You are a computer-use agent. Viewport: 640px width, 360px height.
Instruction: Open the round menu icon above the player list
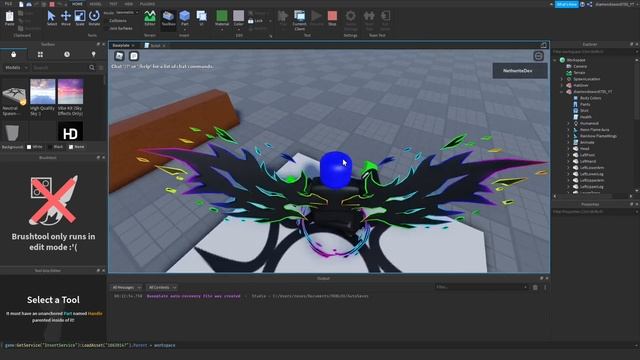pos(538,56)
